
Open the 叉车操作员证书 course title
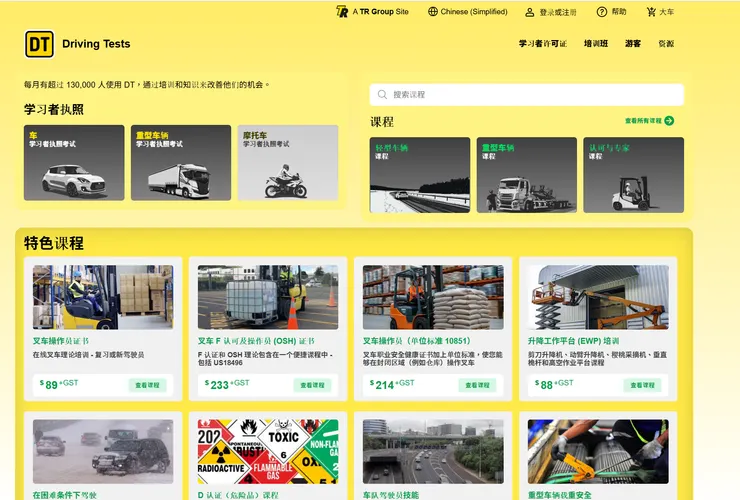(60, 341)
